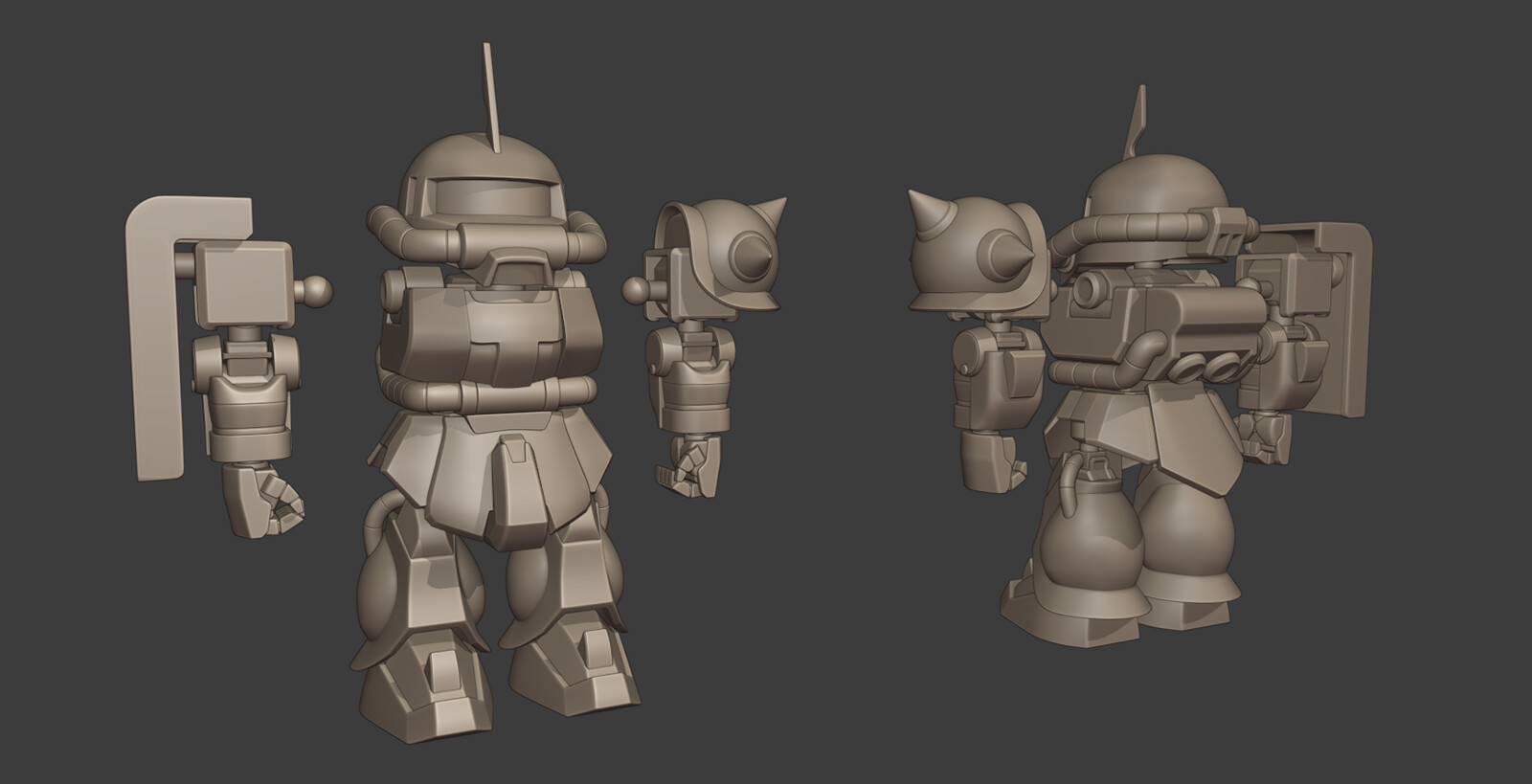Screen dimensions: 1532x784
Task: Select the spiked shoulder armor on rear-view robot
Action: [977, 252]
